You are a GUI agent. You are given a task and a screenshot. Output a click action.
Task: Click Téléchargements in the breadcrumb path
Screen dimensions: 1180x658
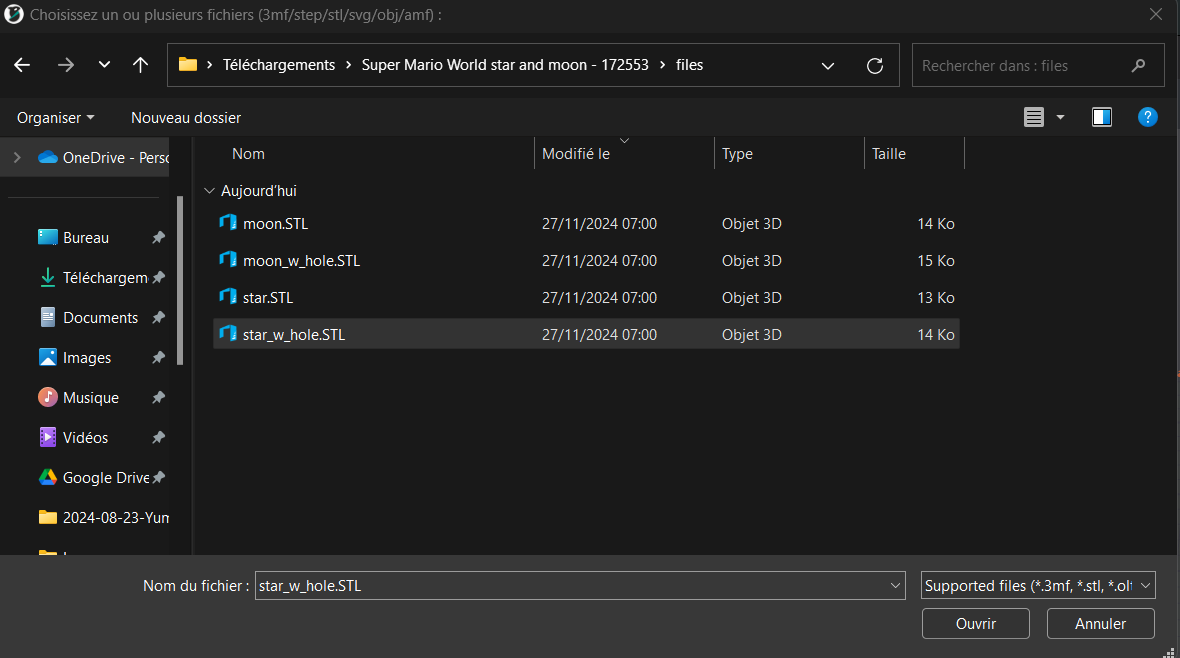(278, 65)
